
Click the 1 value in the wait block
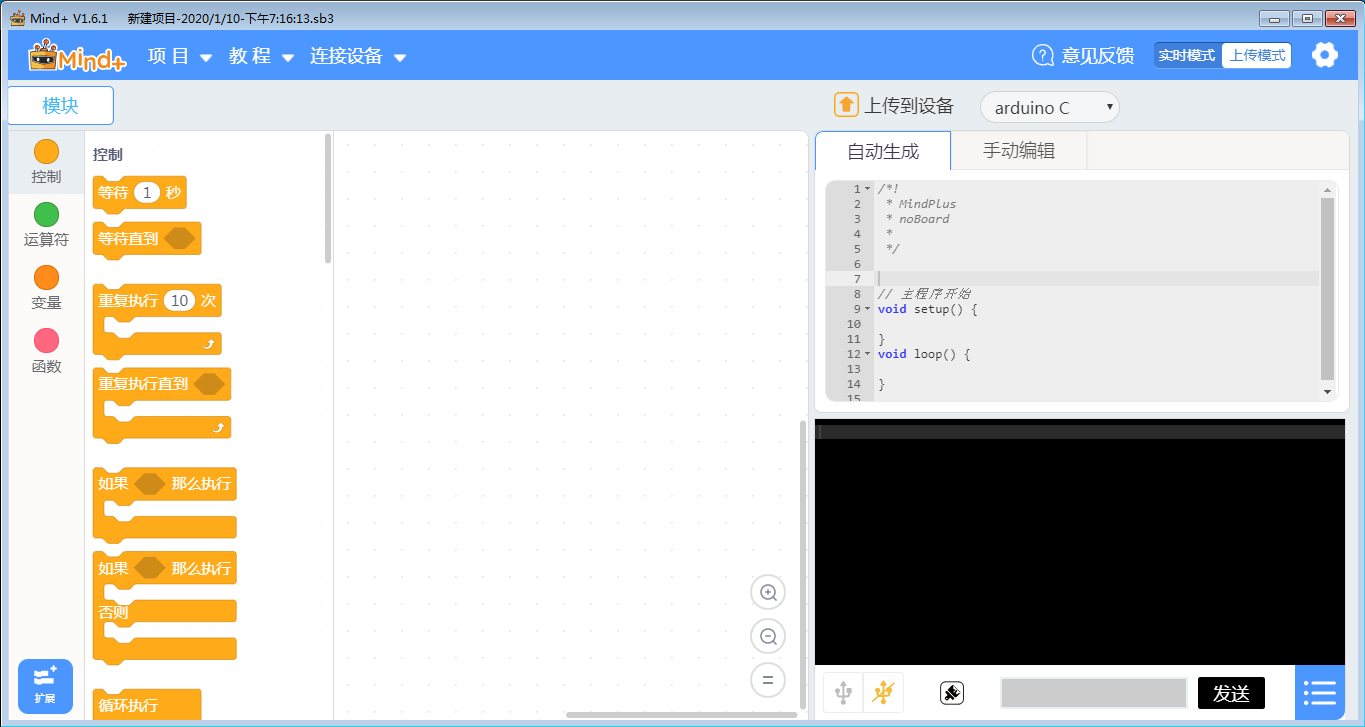pos(147,193)
